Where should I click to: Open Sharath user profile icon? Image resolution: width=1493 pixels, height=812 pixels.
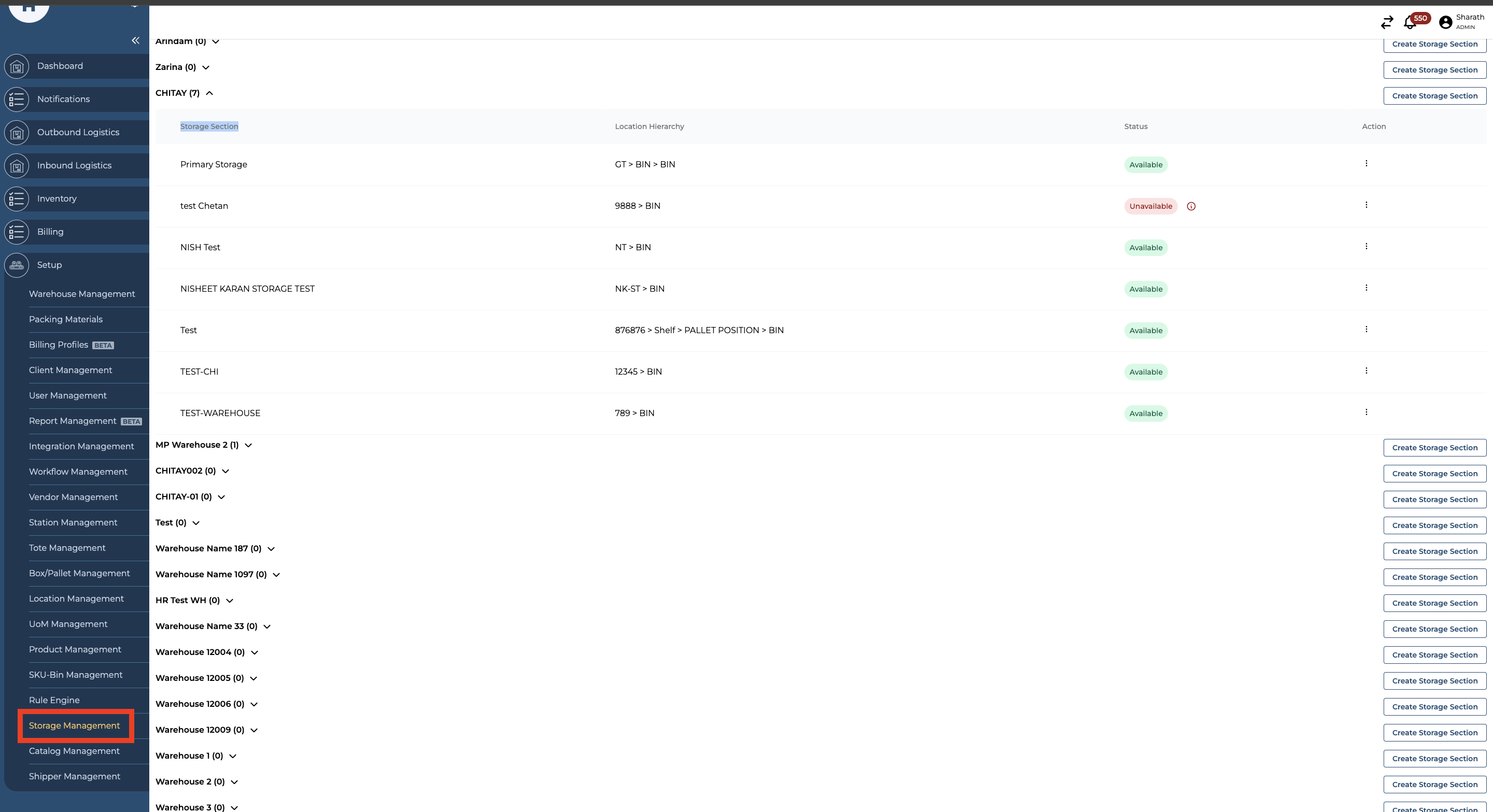[x=1445, y=22]
